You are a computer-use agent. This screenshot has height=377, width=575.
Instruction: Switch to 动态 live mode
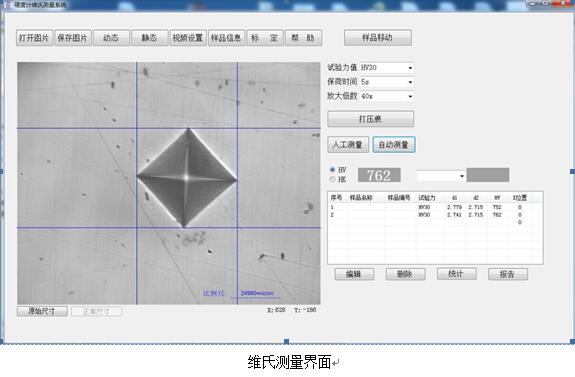point(111,38)
